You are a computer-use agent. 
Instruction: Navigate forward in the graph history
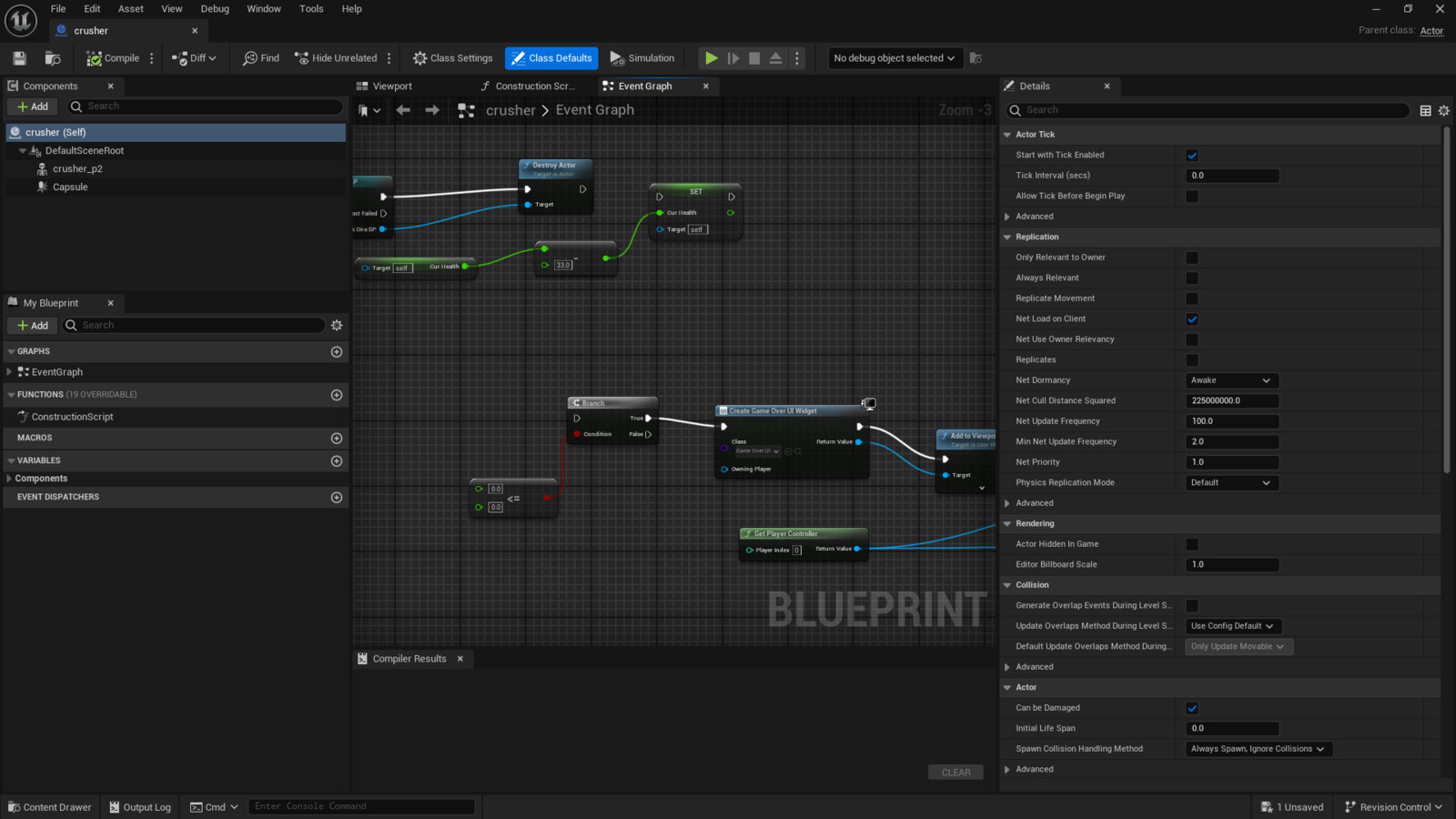432,110
